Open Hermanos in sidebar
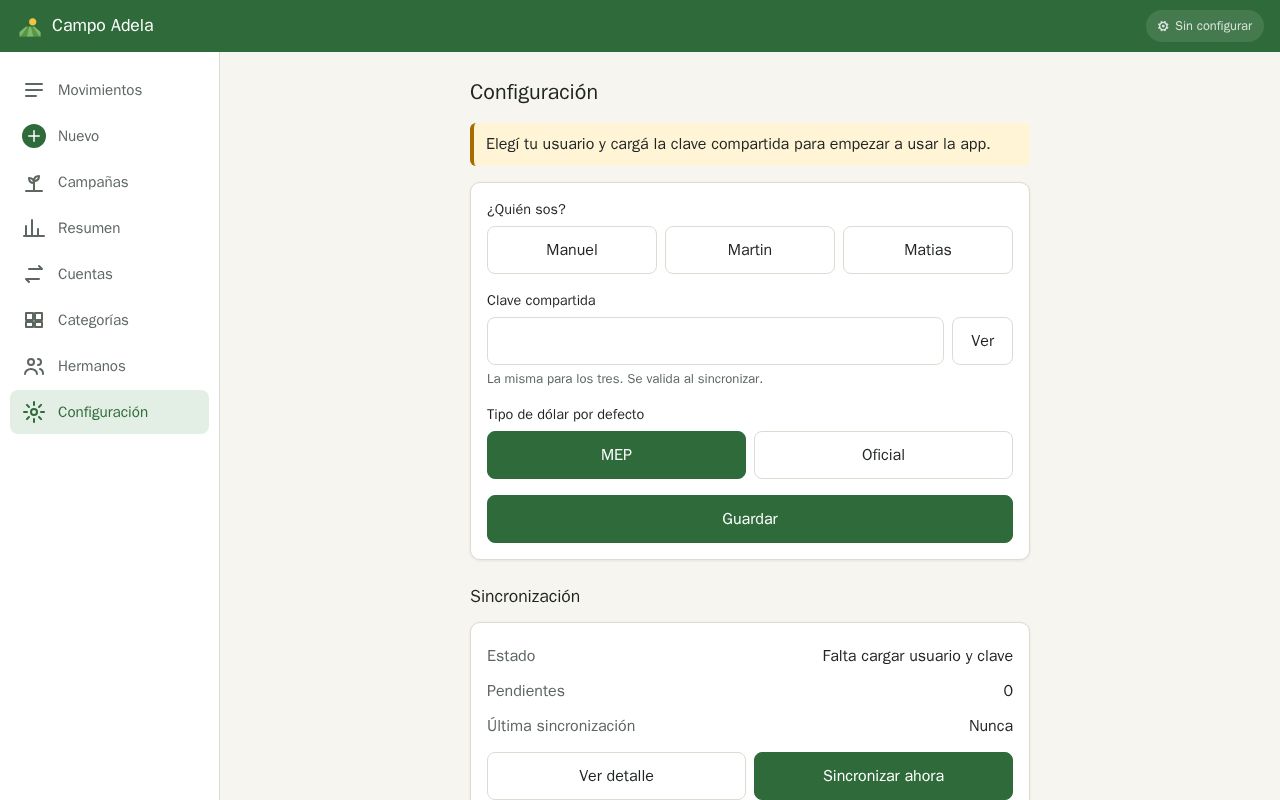 coord(109,366)
